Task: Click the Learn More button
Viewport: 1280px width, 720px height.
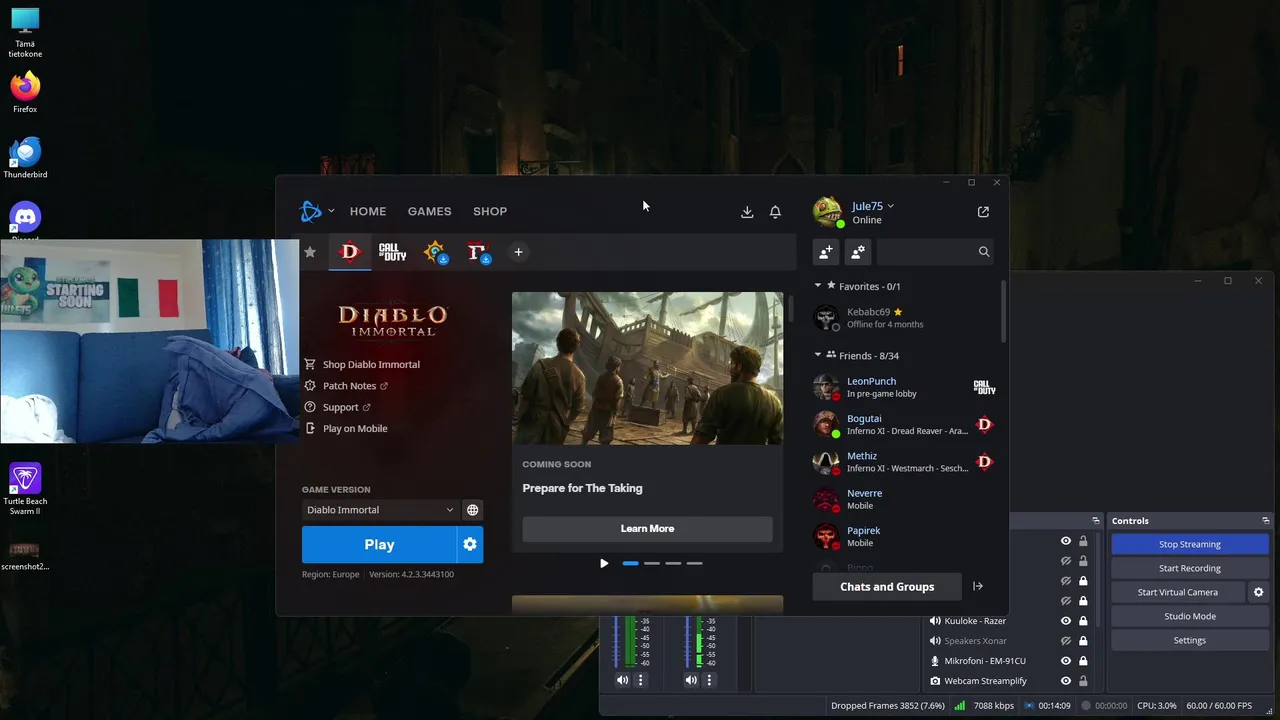Action: [647, 528]
